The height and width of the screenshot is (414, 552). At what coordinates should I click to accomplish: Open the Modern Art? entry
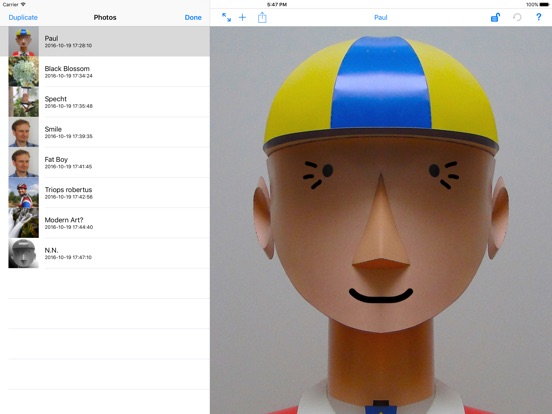[x=105, y=223]
